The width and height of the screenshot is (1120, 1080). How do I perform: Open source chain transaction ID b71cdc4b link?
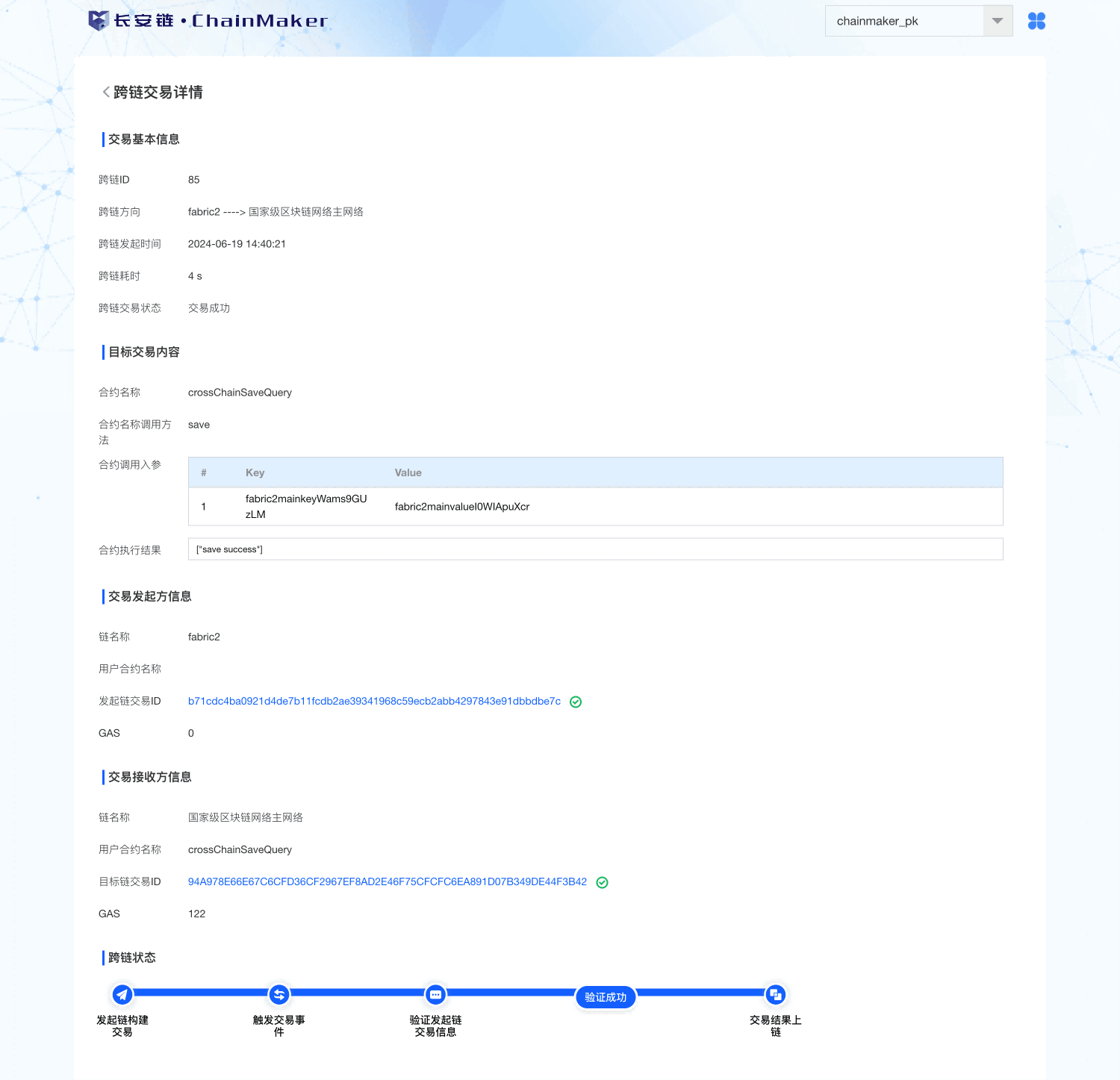[374, 702]
